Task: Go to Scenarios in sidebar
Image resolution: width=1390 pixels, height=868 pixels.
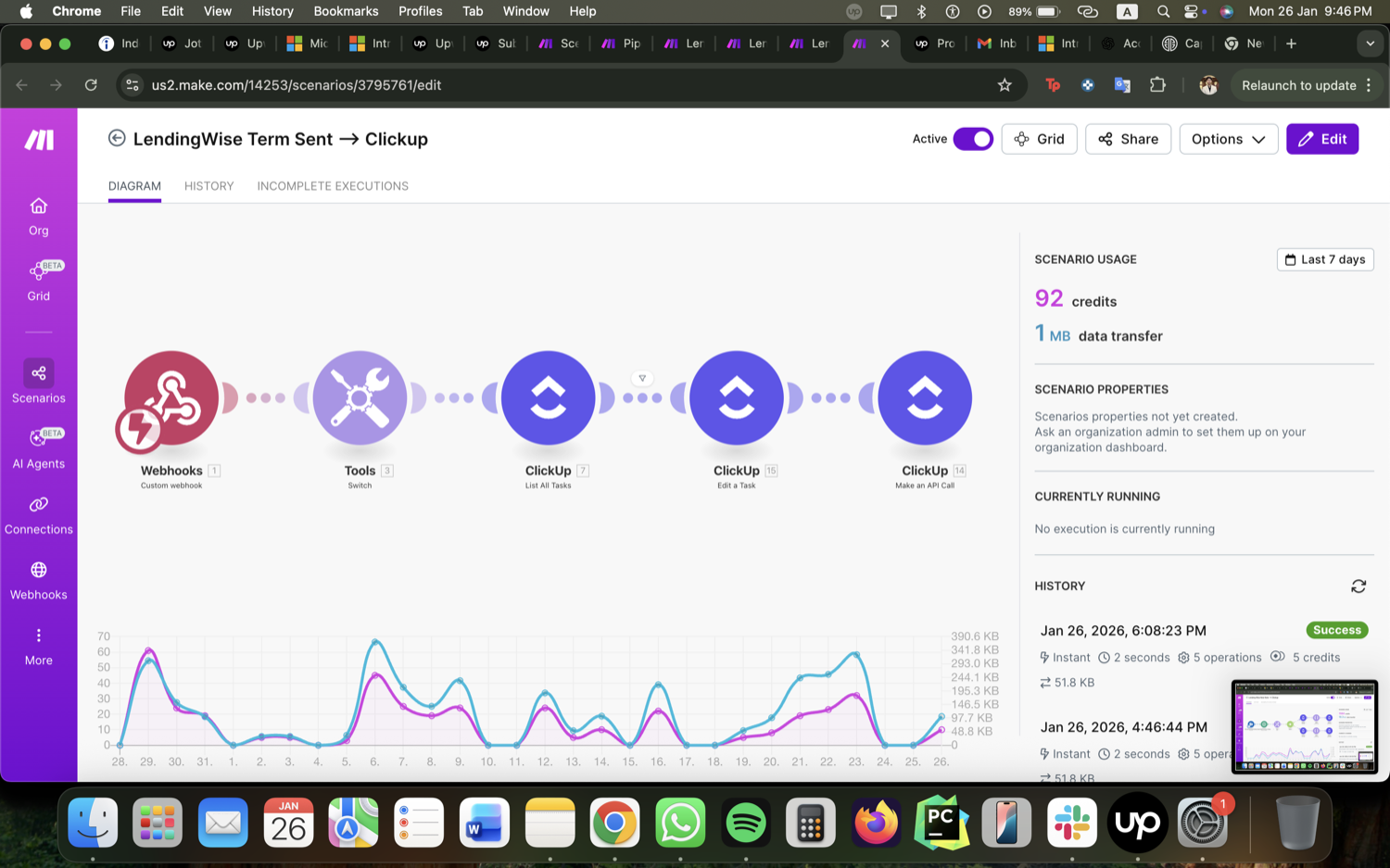Action: [x=38, y=383]
